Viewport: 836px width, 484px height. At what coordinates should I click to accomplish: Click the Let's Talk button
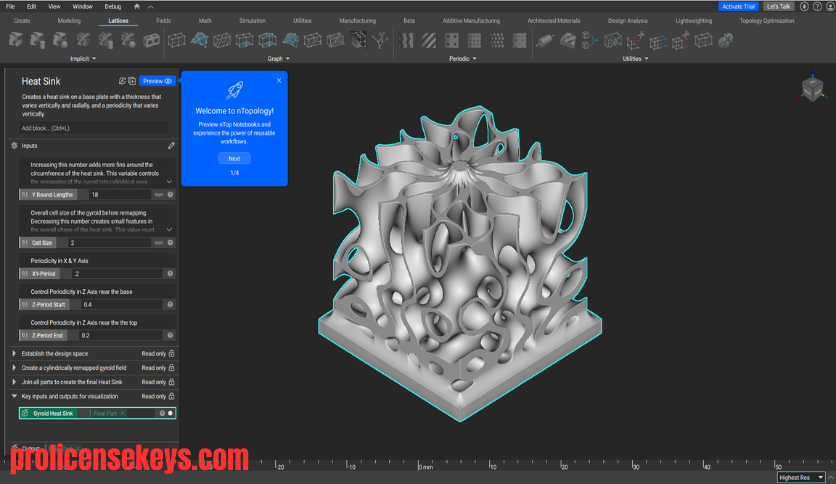point(778,6)
